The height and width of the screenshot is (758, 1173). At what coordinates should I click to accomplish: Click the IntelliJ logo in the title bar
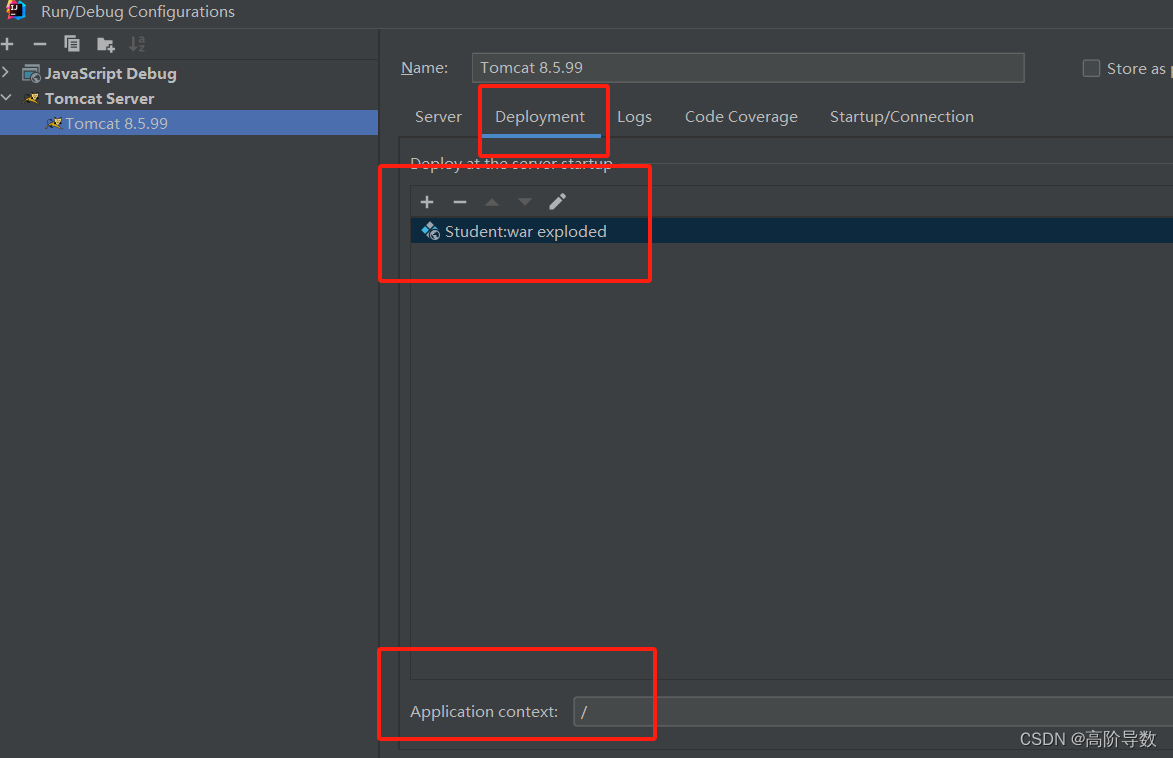[16, 10]
